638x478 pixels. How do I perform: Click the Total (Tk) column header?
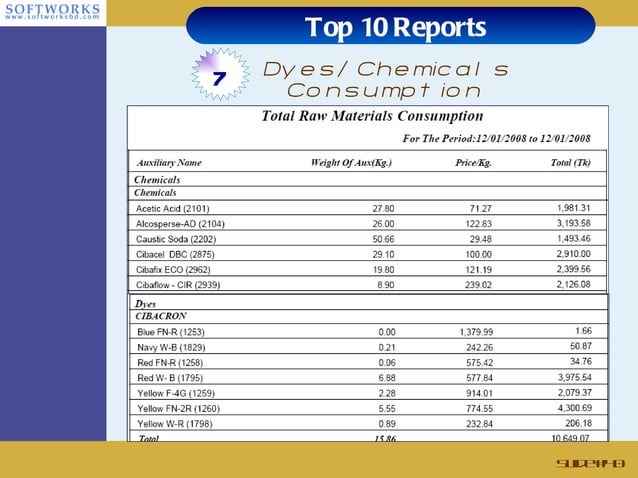coord(570,163)
